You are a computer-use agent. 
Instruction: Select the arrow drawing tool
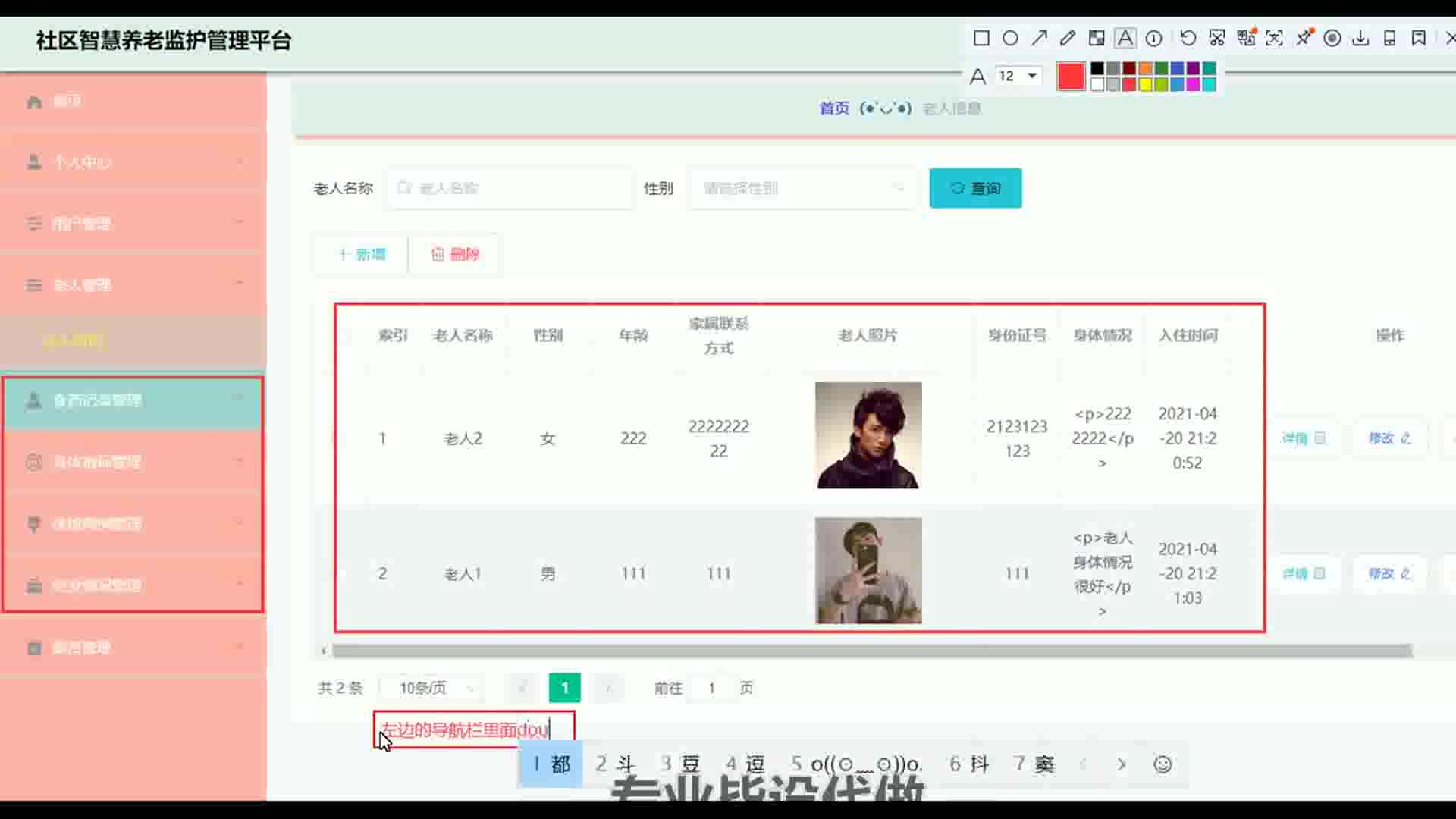(1039, 39)
